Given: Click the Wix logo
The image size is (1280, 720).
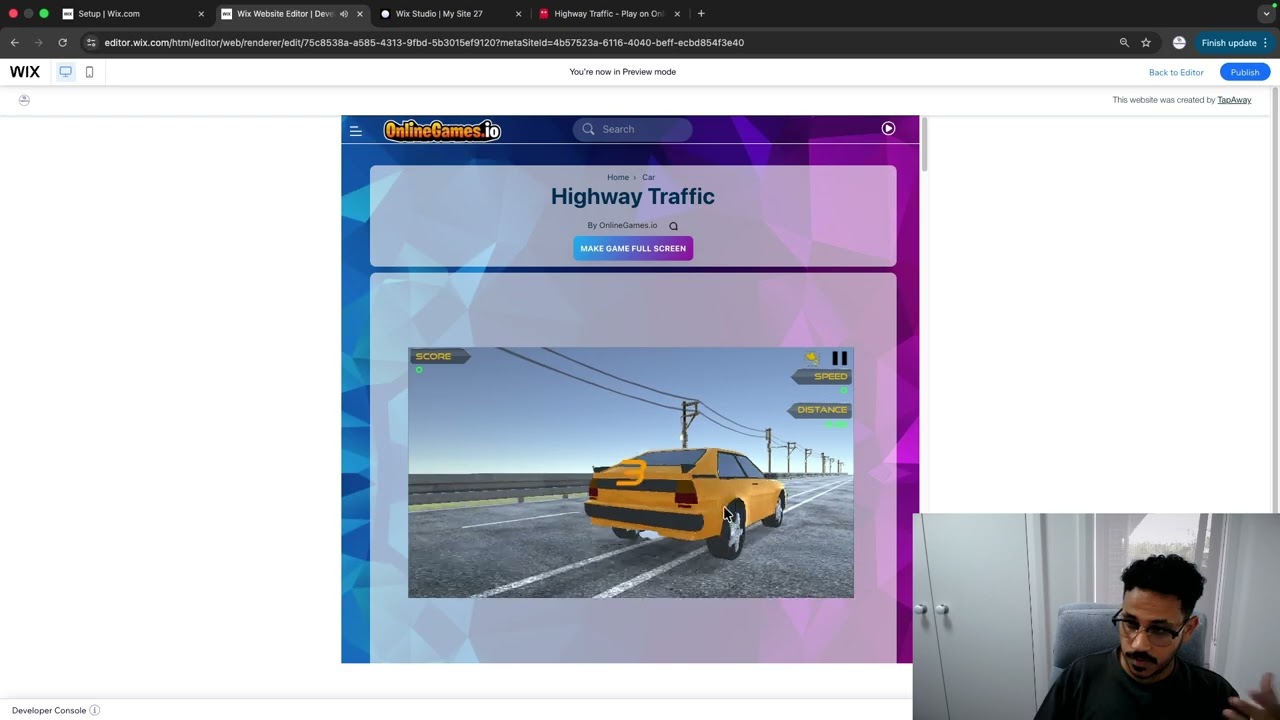Looking at the screenshot, I should click(25, 72).
